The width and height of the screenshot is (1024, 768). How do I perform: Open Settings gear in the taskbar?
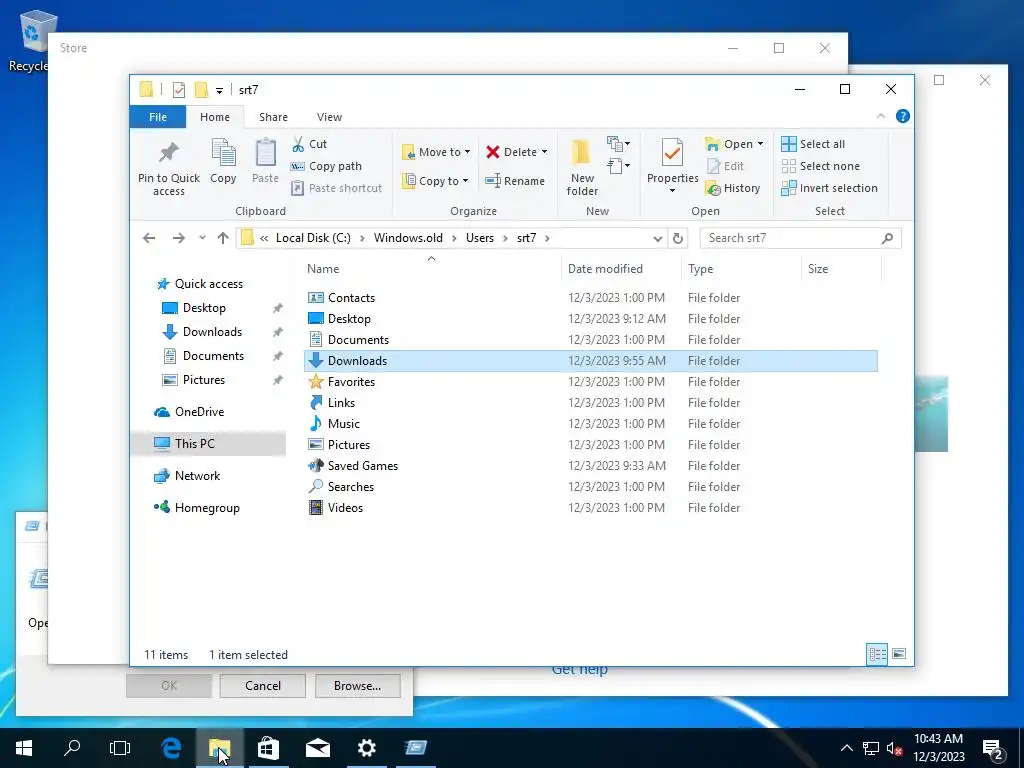pyautogui.click(x=366, y=748)
